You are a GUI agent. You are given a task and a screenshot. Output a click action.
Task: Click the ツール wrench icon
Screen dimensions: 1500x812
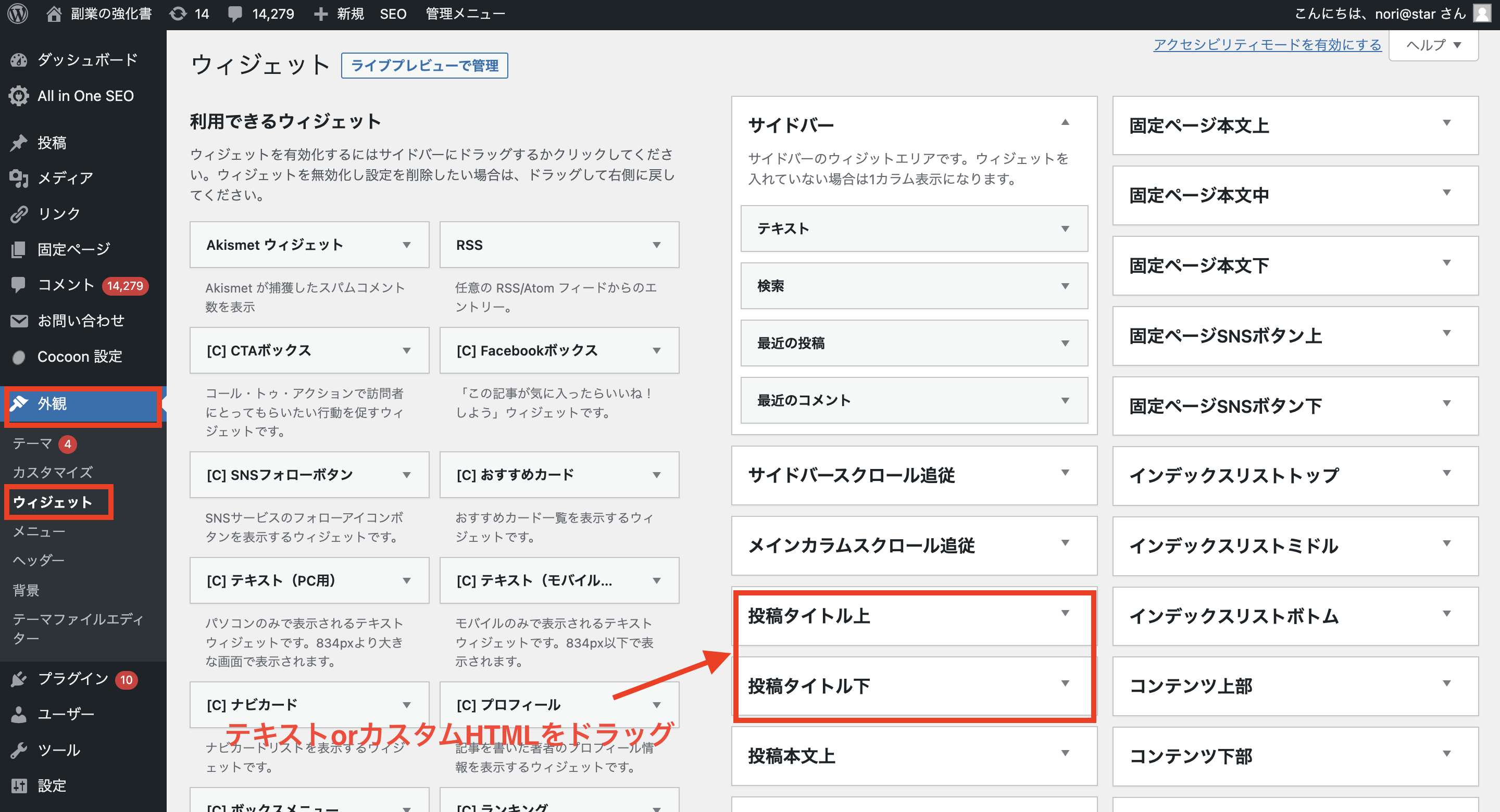coord(19,750)
